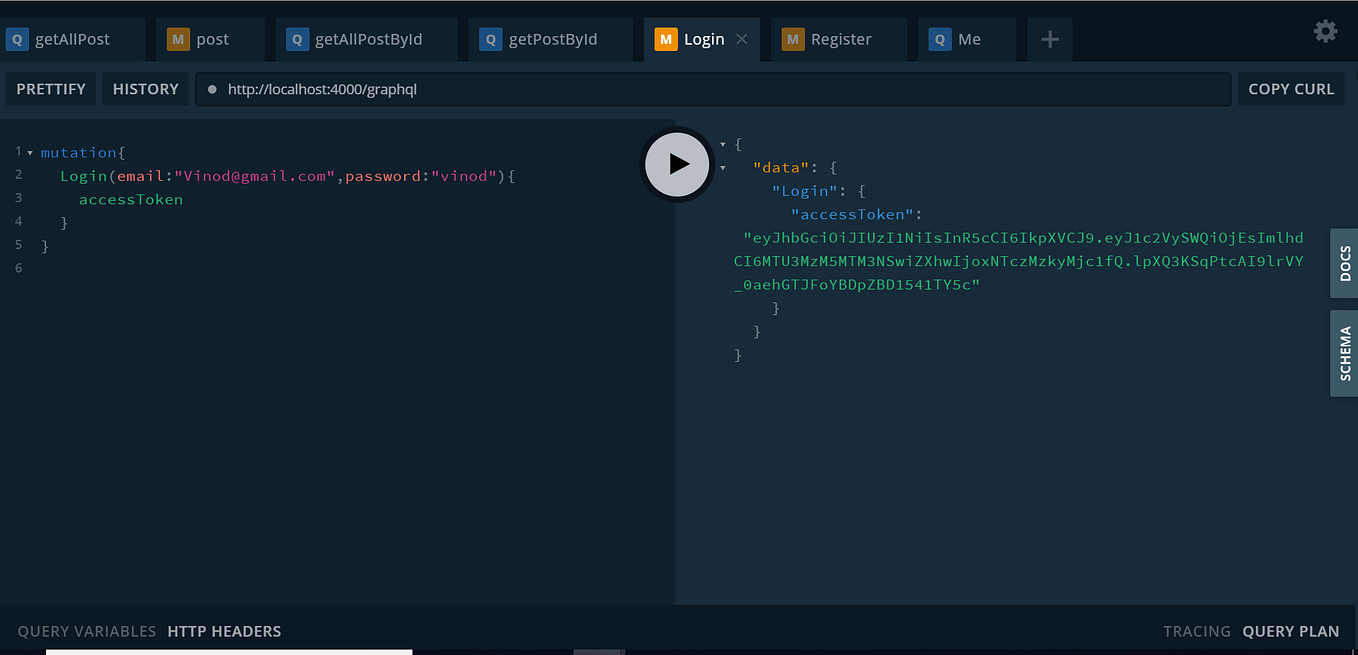Toggle the SCHEMA side panel
The width and height of the screenshot is (1358, 655).
pyautogui.click(x=1345, y=352)
